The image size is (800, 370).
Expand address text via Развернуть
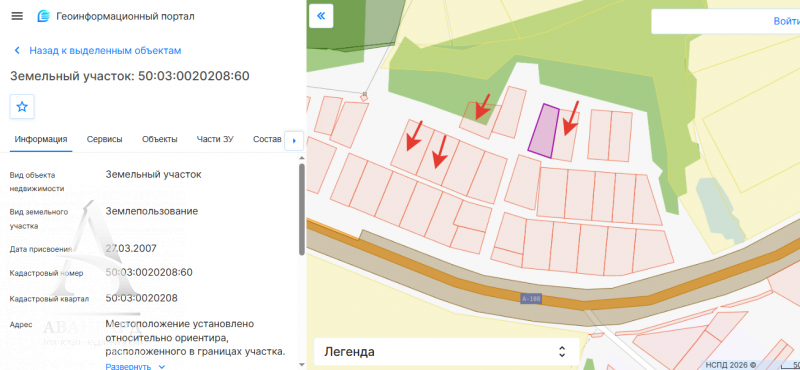[x=135, y=366]
